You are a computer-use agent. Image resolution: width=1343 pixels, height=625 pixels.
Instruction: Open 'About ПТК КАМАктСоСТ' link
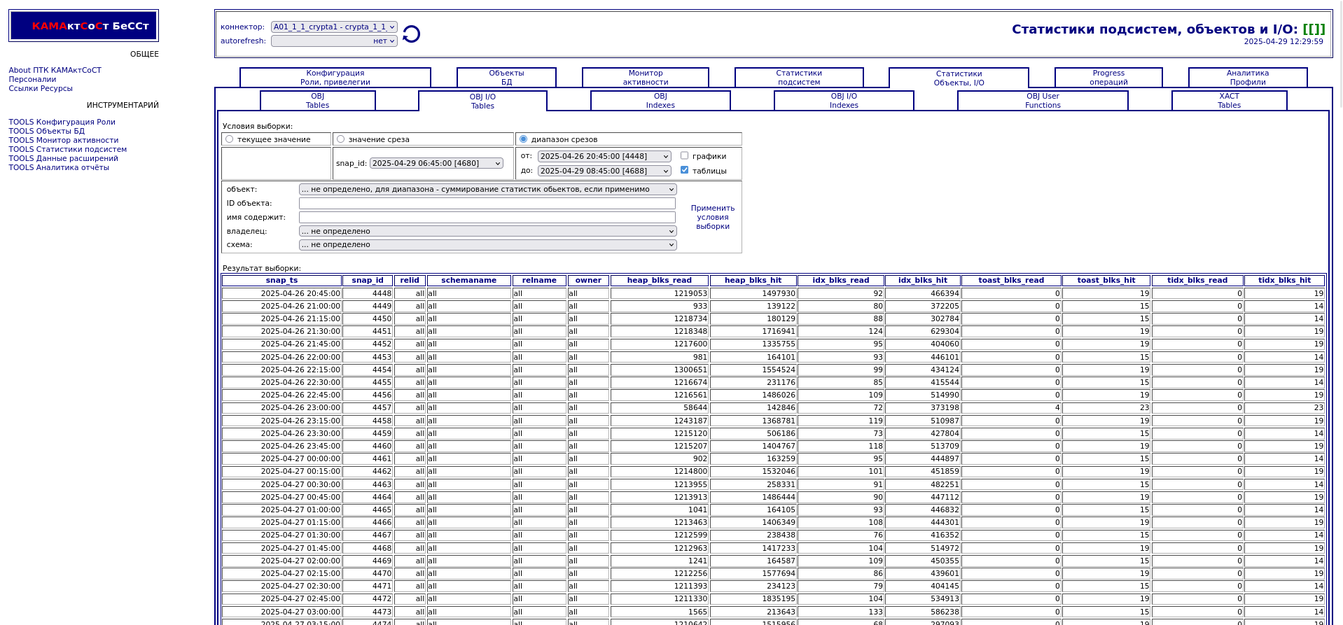[55, 70]
